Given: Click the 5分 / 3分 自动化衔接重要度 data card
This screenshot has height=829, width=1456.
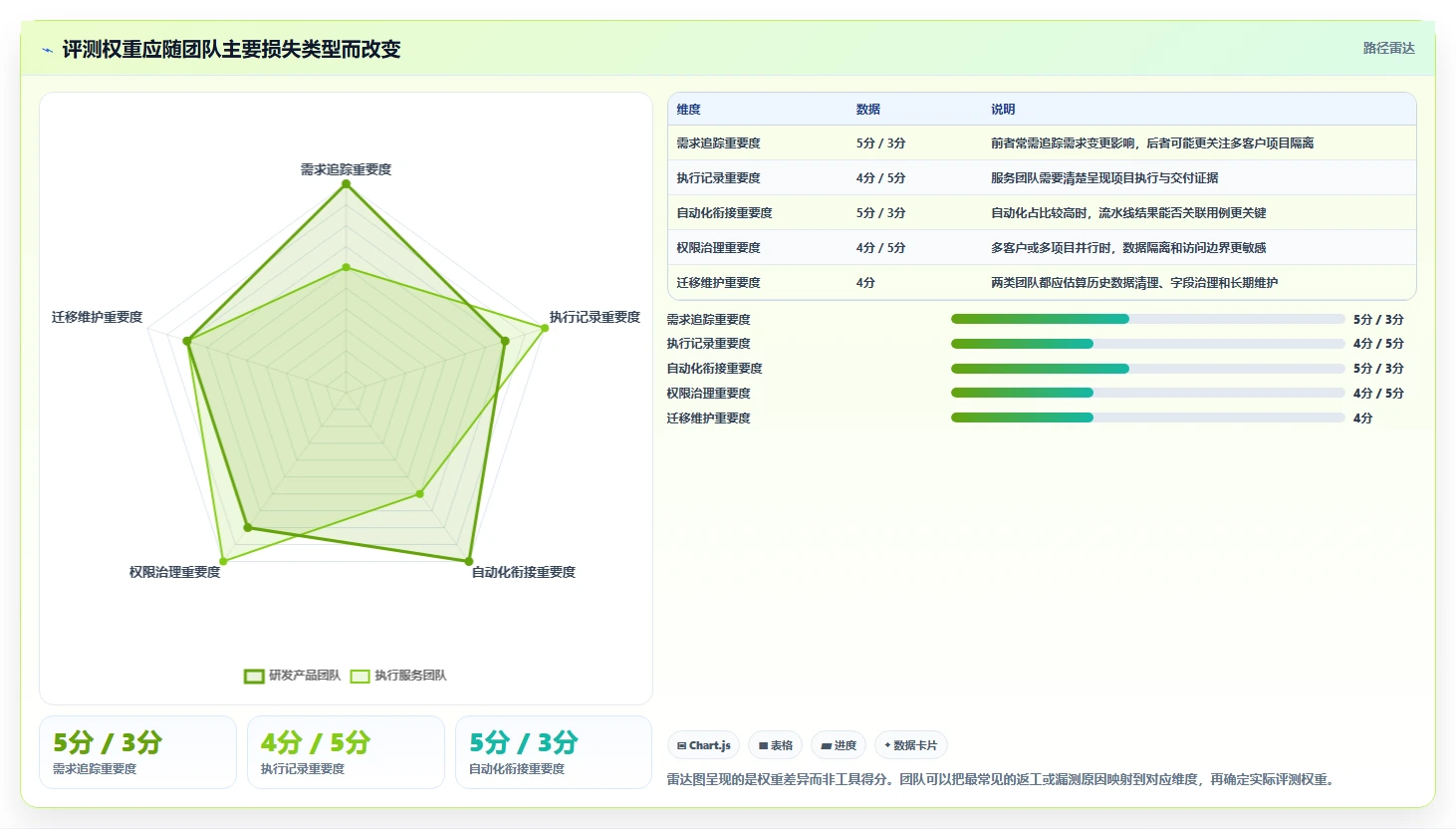Looking at the screenshot, I should pyautogui.click(x=554, y=752).
